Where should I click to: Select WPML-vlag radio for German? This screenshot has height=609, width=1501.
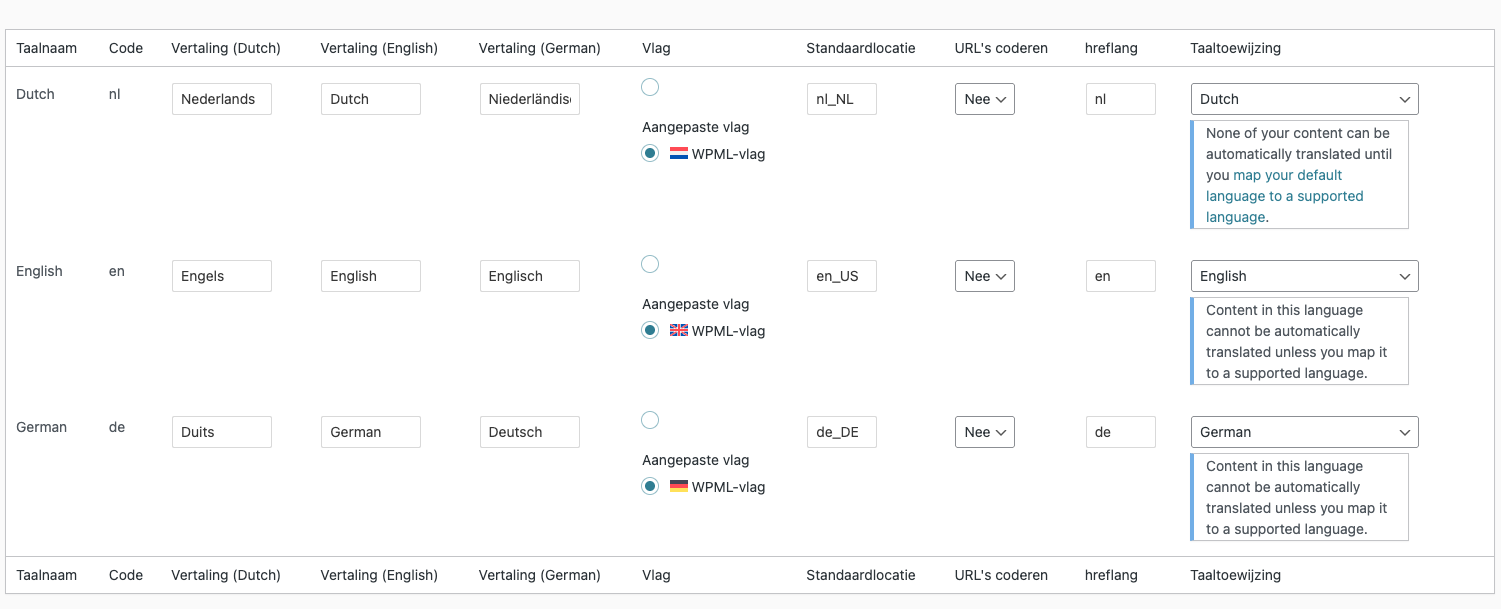(650, 487)
